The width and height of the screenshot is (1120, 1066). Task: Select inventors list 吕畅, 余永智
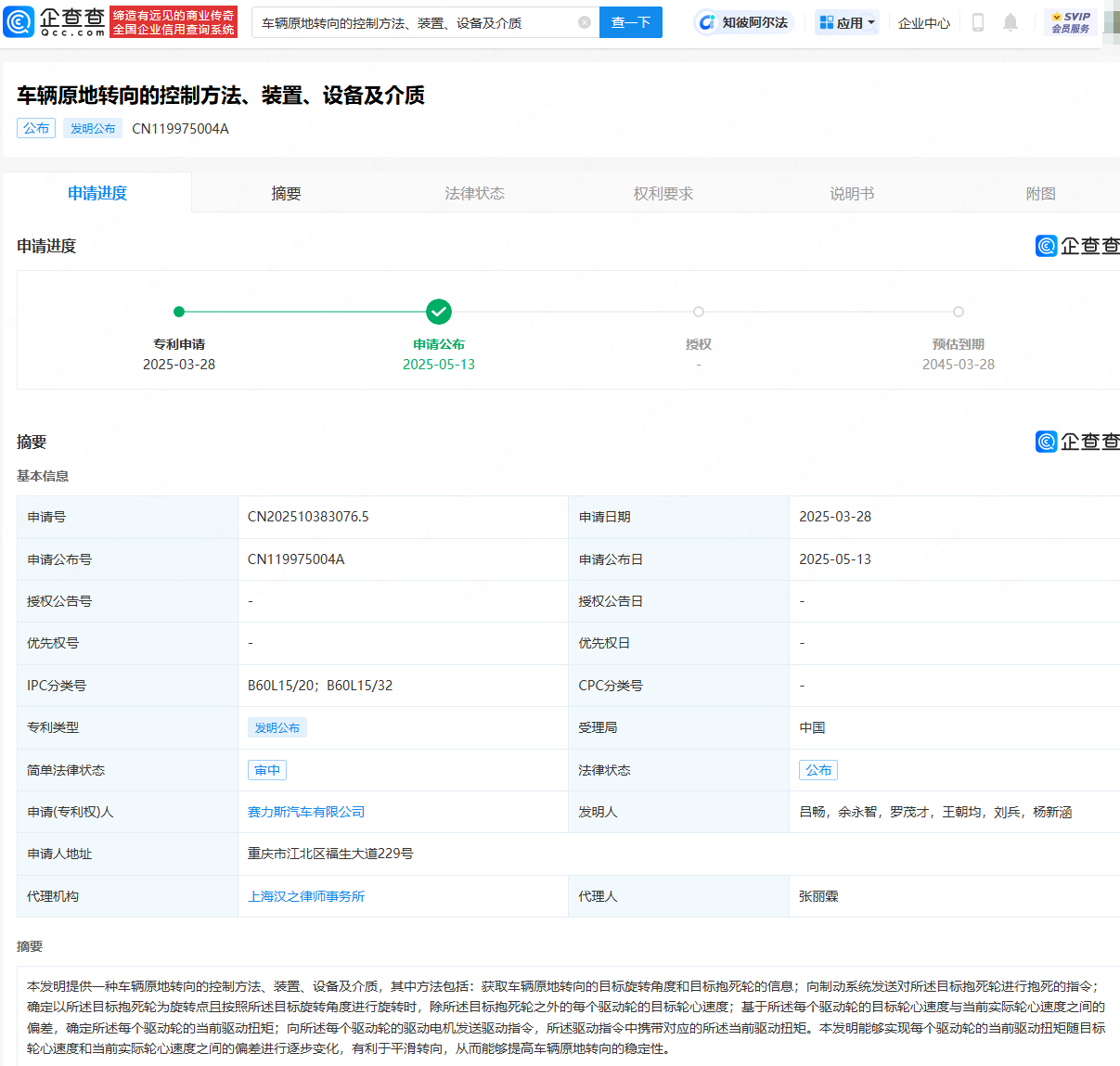[935, 812]
